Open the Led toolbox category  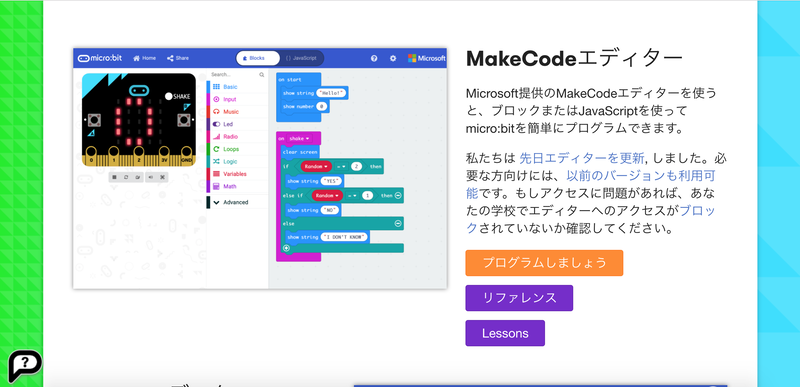click(237, 124)
